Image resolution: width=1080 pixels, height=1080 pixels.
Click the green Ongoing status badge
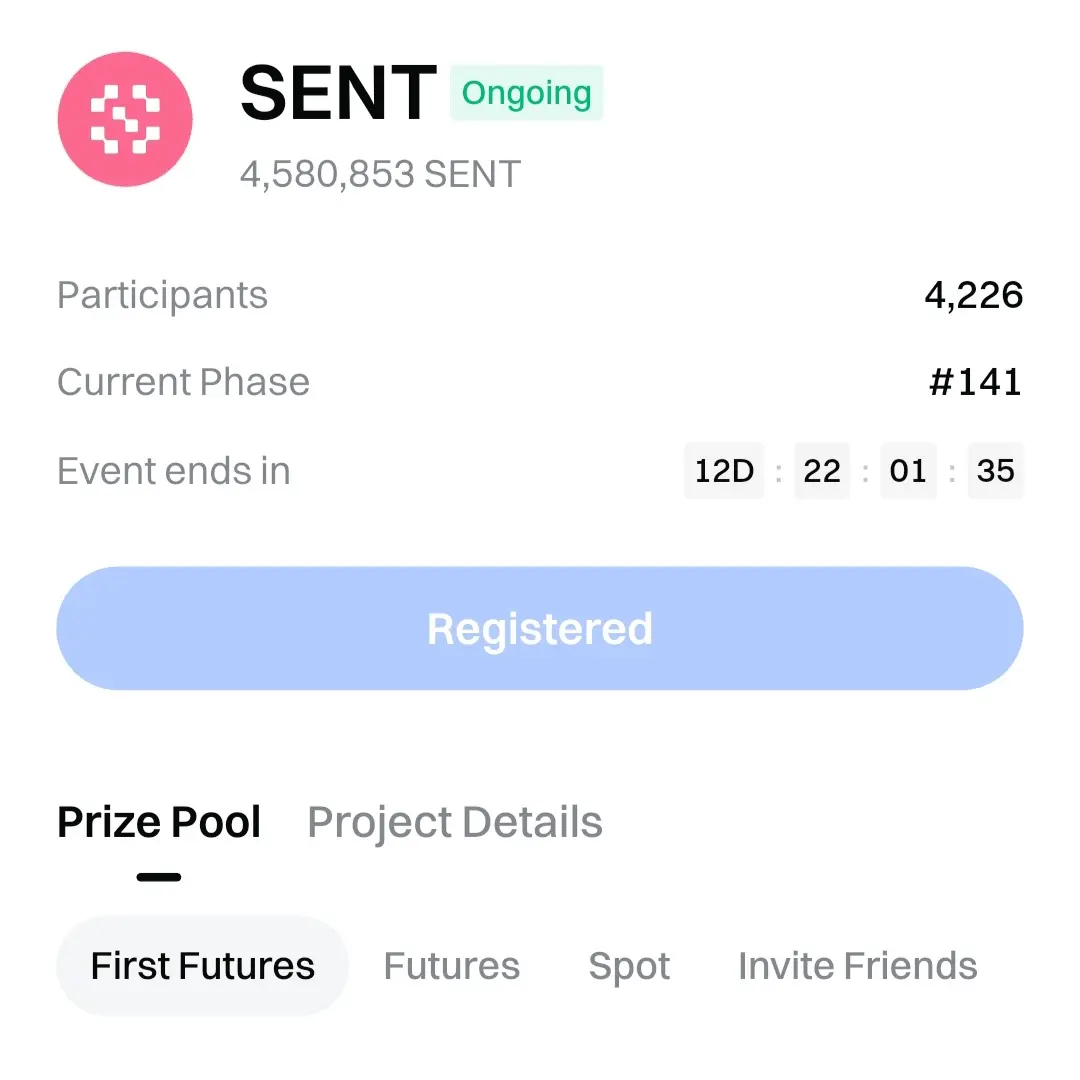point(526,93)
